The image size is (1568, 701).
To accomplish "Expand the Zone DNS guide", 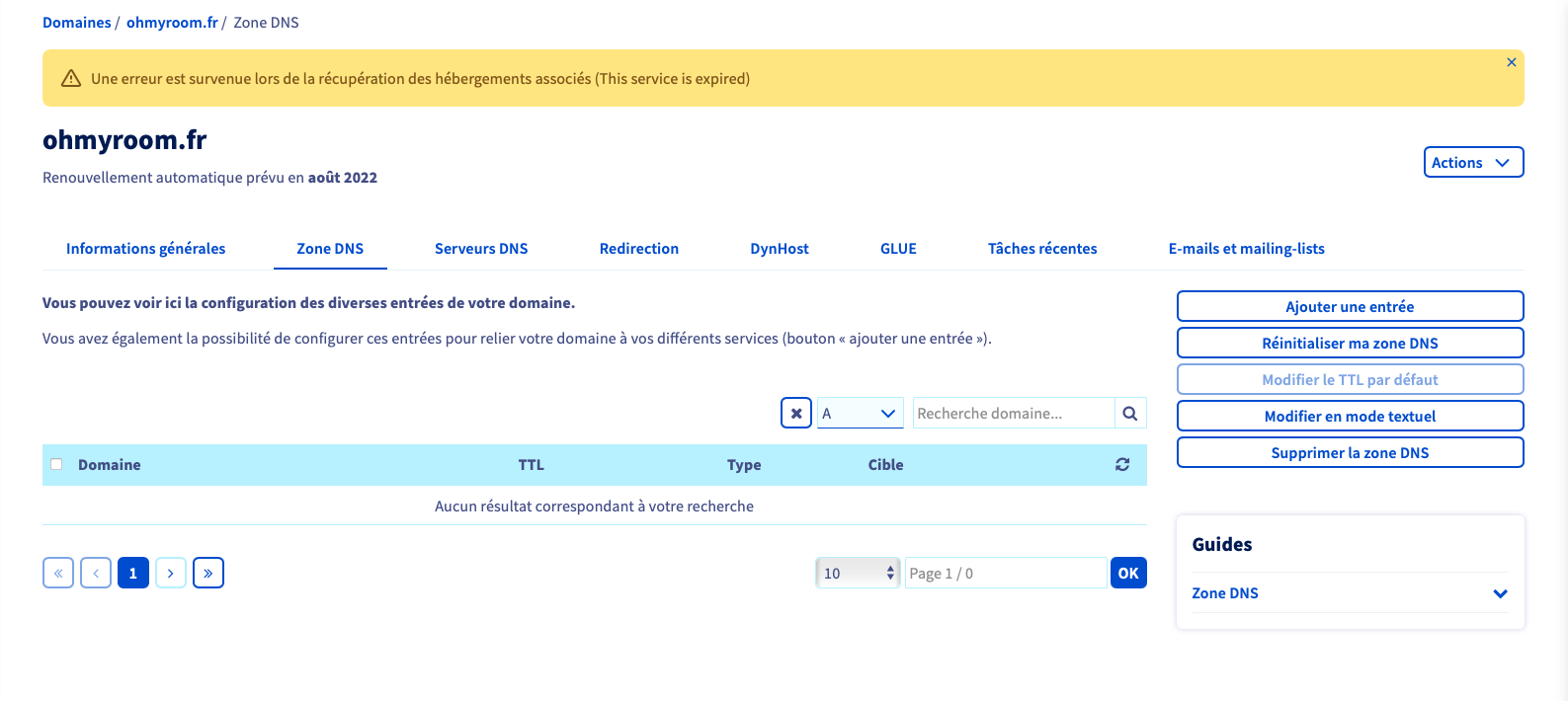I will 1350,593.
